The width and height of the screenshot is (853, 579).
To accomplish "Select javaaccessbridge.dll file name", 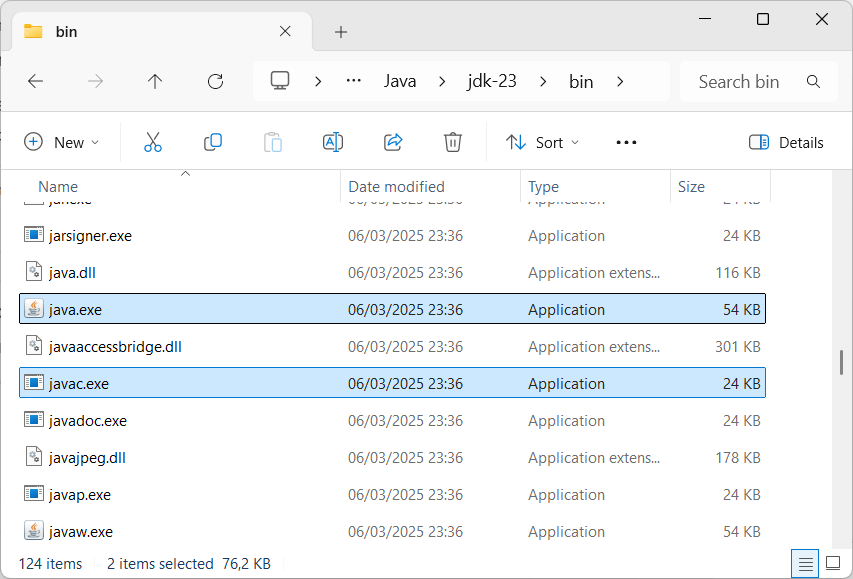I will point(115,347).
